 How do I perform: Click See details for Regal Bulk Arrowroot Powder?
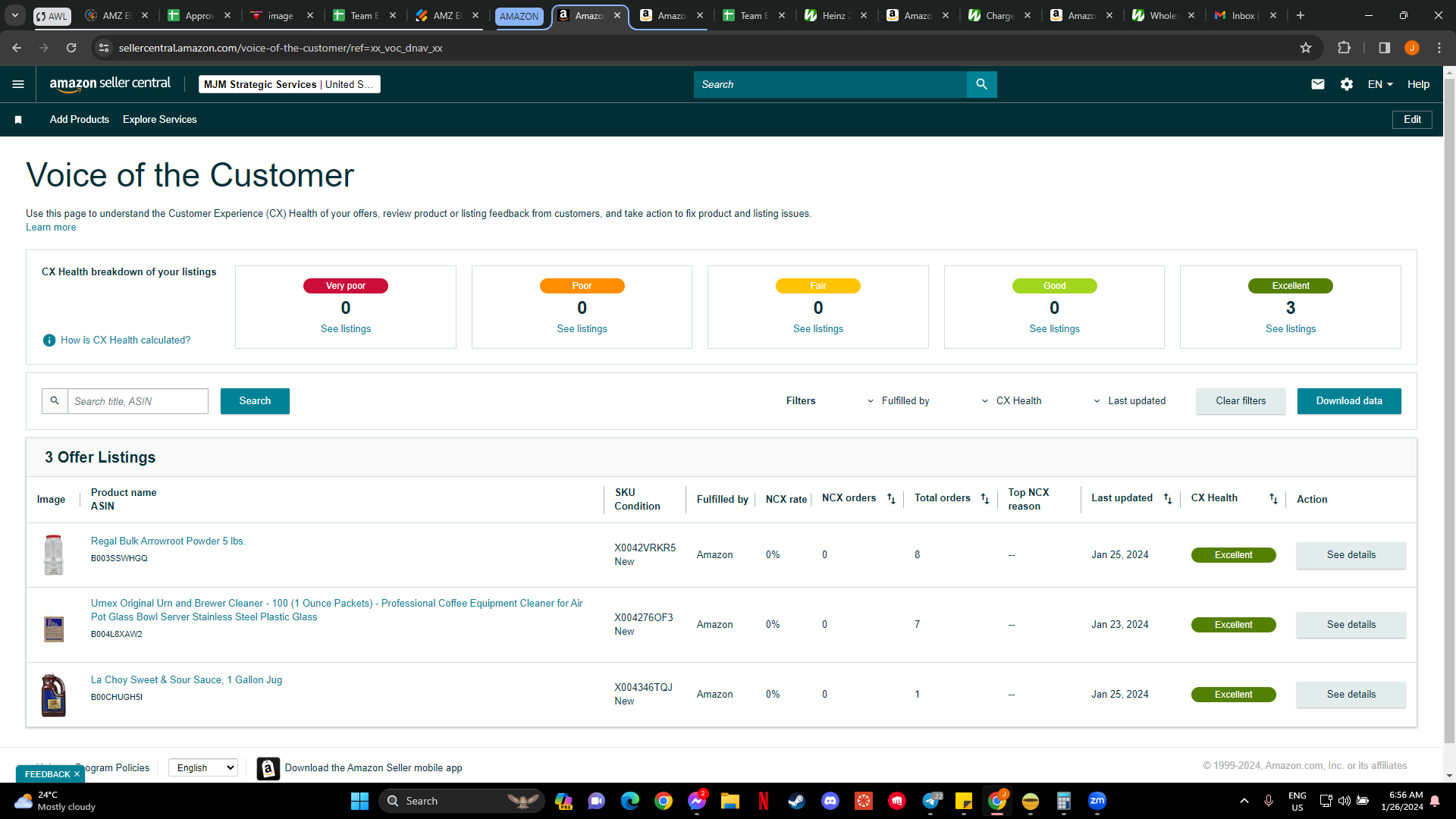pos(1351,555)
